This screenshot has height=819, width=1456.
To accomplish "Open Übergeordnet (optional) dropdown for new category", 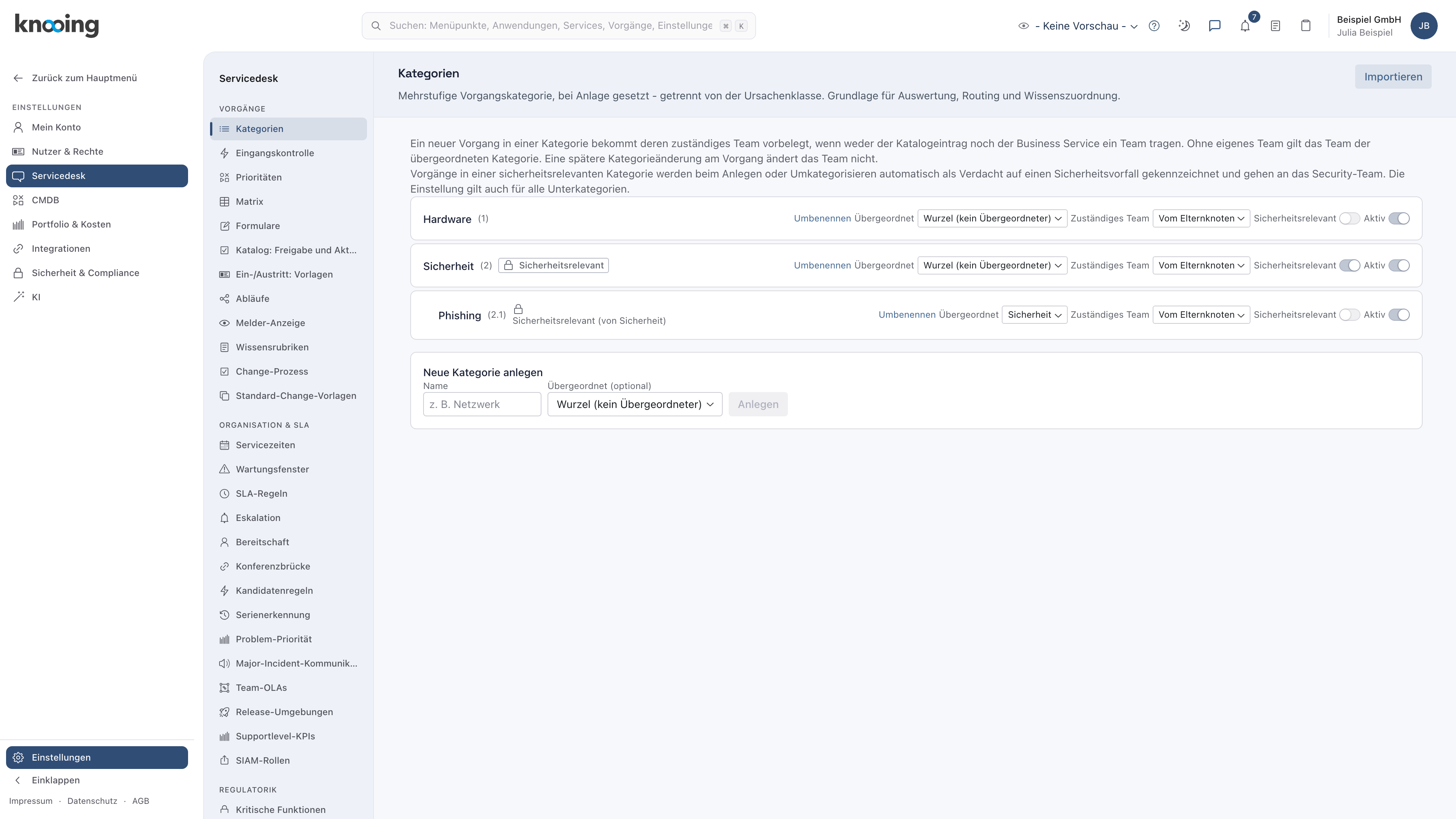I will click(x=635, y=404).
